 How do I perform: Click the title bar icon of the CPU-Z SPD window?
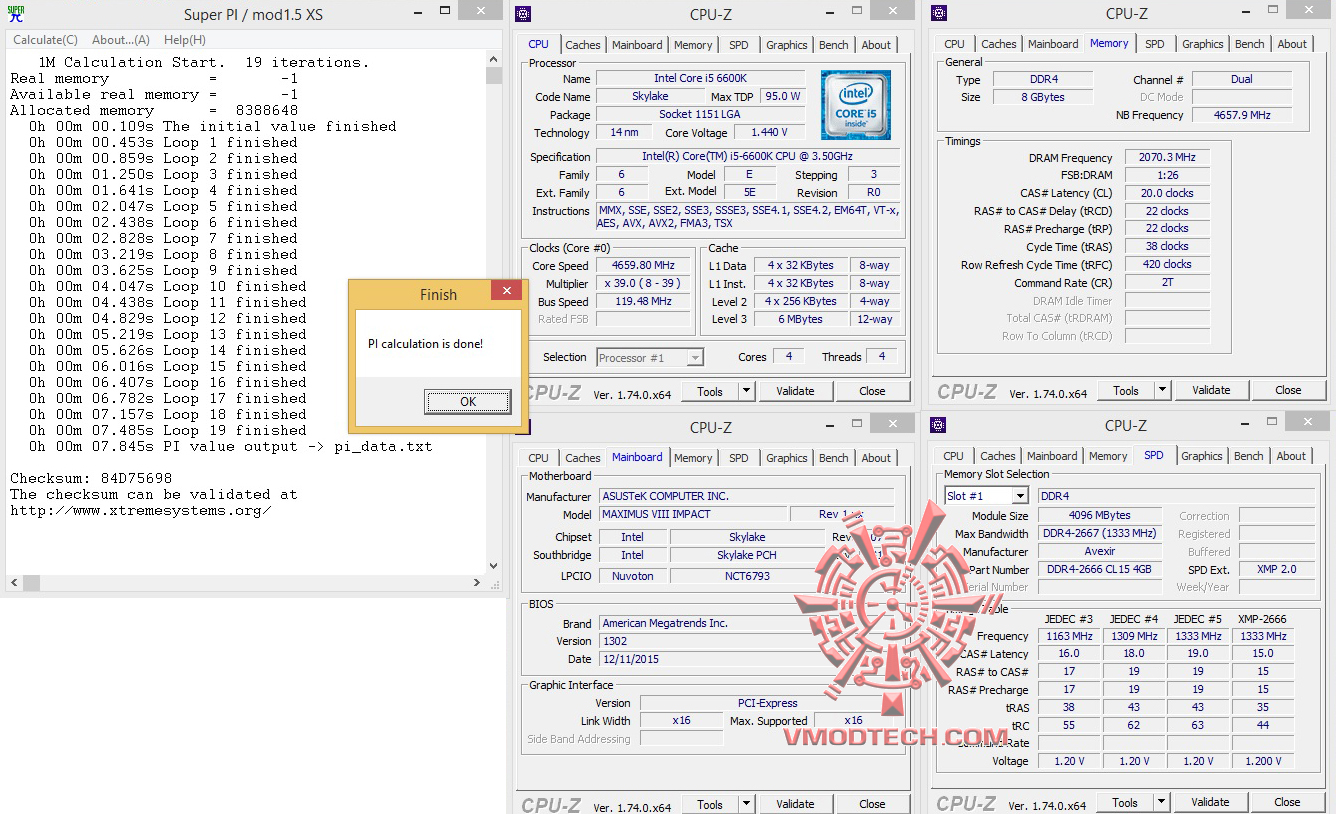pos(938,425)
